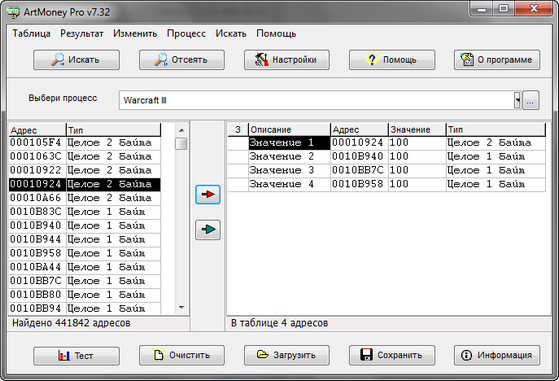Image resolution: width=559 pixels, height=381 pixels.
Task: Click the chart icon on Тест button
Action: (64, 355)
